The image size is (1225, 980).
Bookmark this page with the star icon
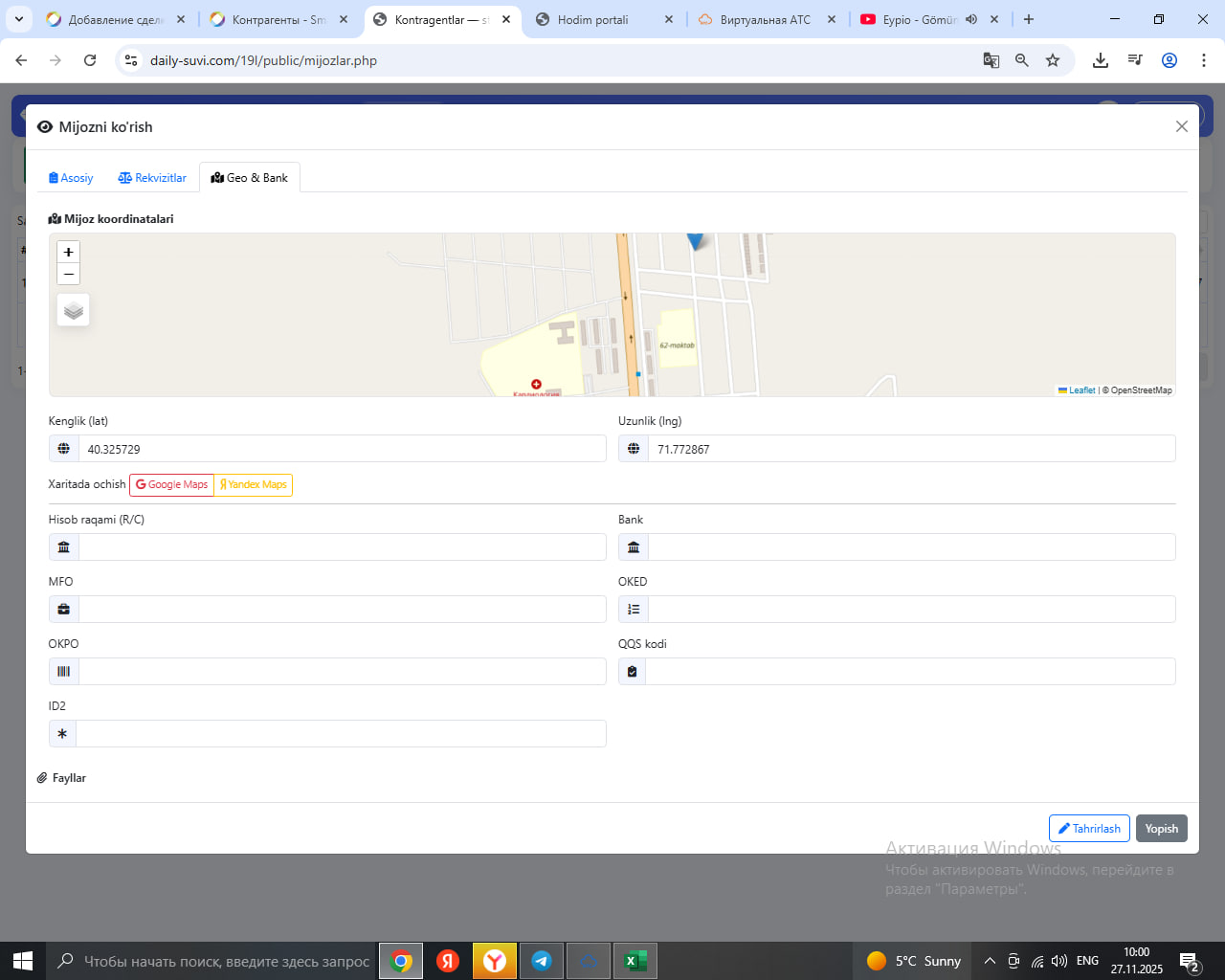pyautogui.click(x=1053, y=60)
